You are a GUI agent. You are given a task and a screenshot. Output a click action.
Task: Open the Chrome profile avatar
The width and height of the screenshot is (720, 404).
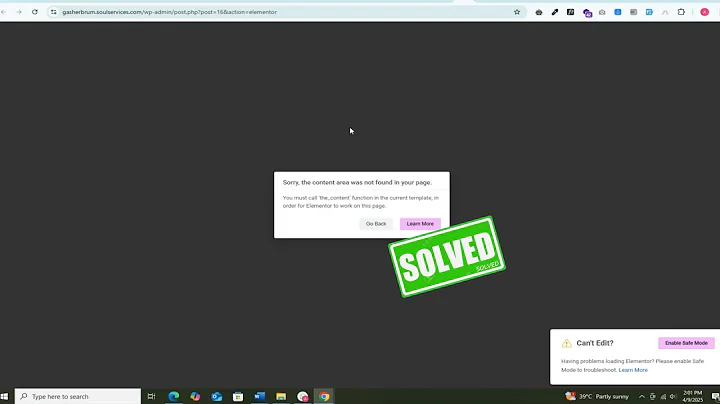[704, 12]
